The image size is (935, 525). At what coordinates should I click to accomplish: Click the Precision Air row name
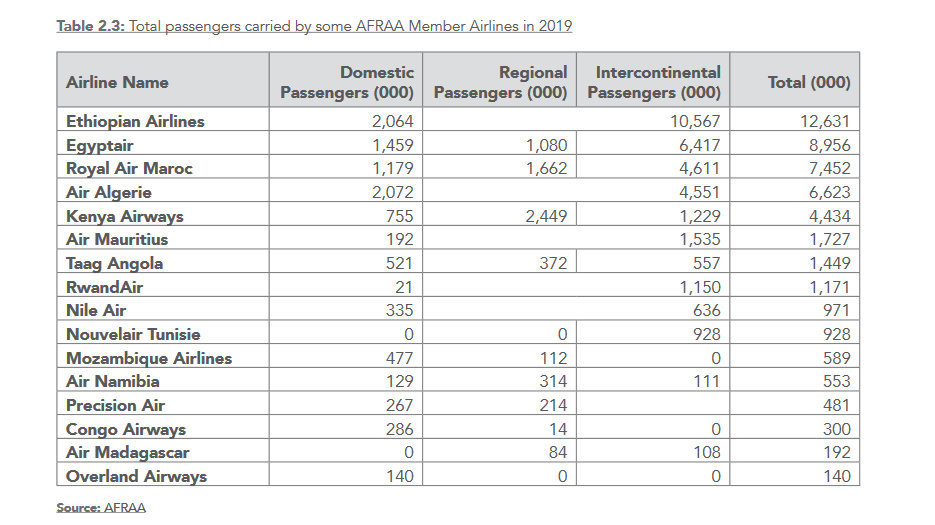click(x=115, y=405)
